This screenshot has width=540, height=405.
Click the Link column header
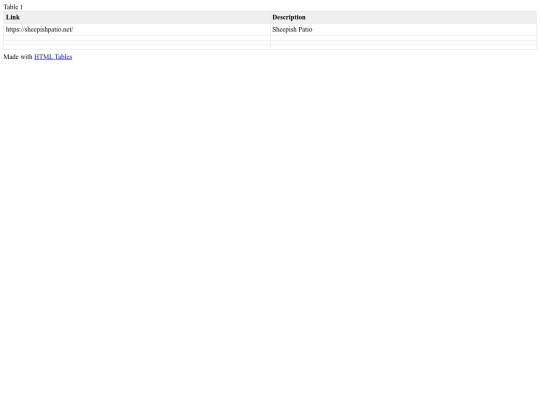(137, 18)
